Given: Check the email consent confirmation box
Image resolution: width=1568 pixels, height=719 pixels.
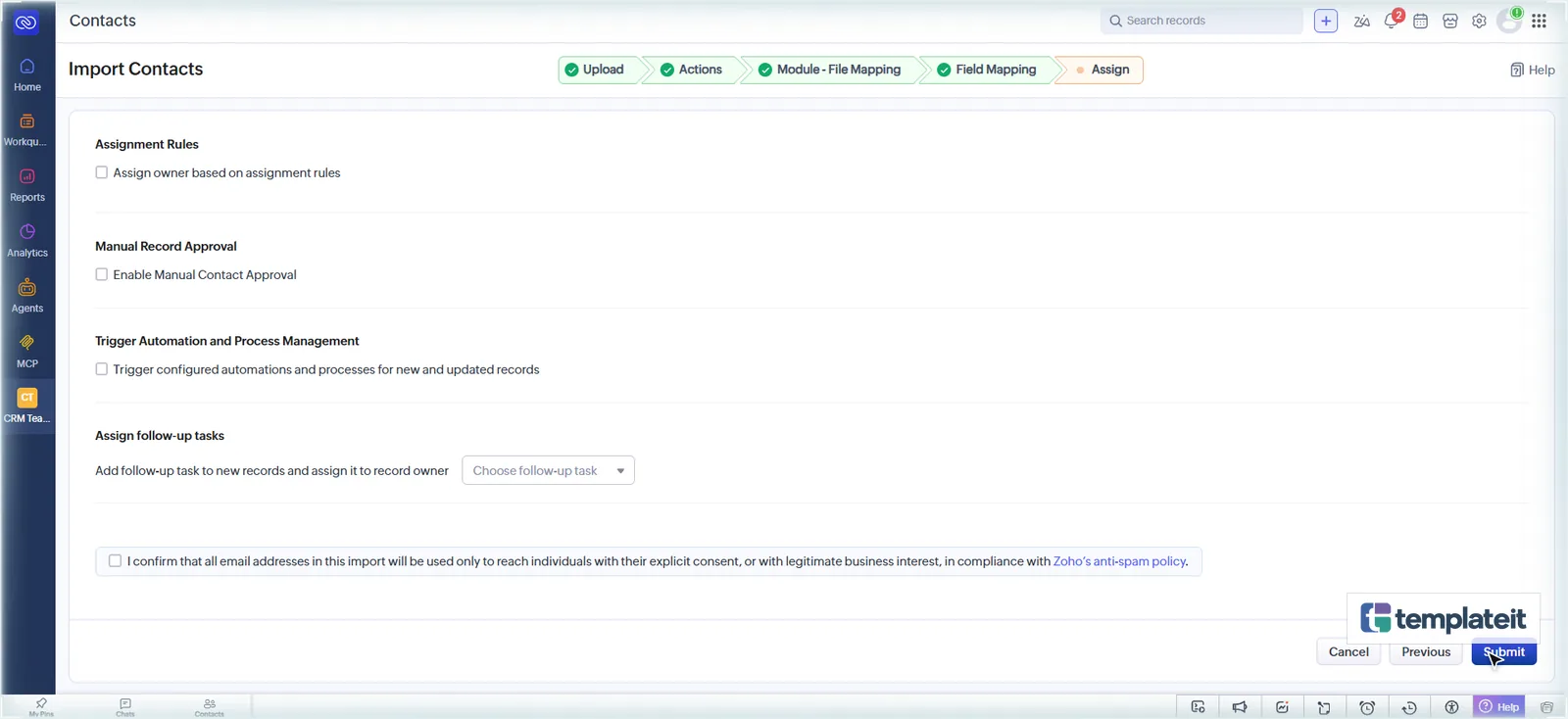Looking at the screenshot, I should pos(115,561).
